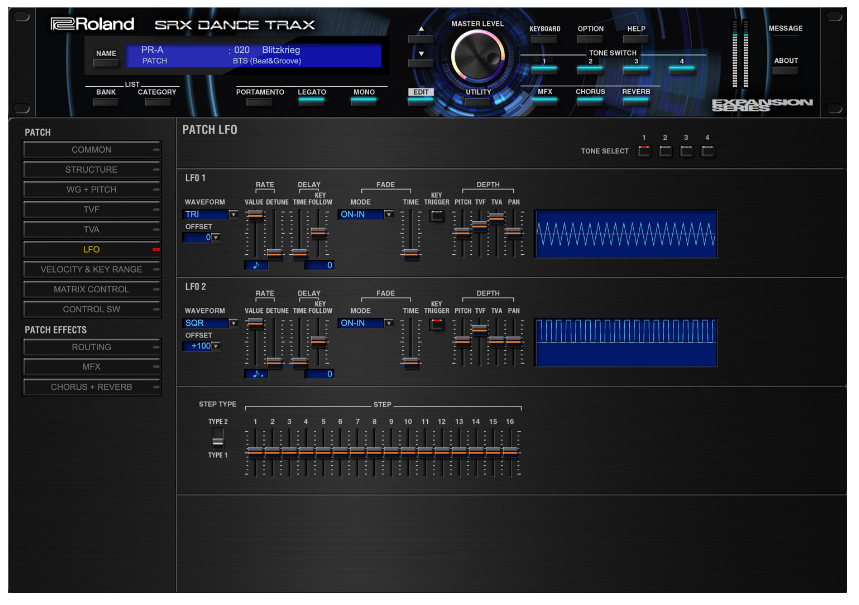Toggle the Chorus effect switch
The image size is (859, 605).
pos(590,101)
